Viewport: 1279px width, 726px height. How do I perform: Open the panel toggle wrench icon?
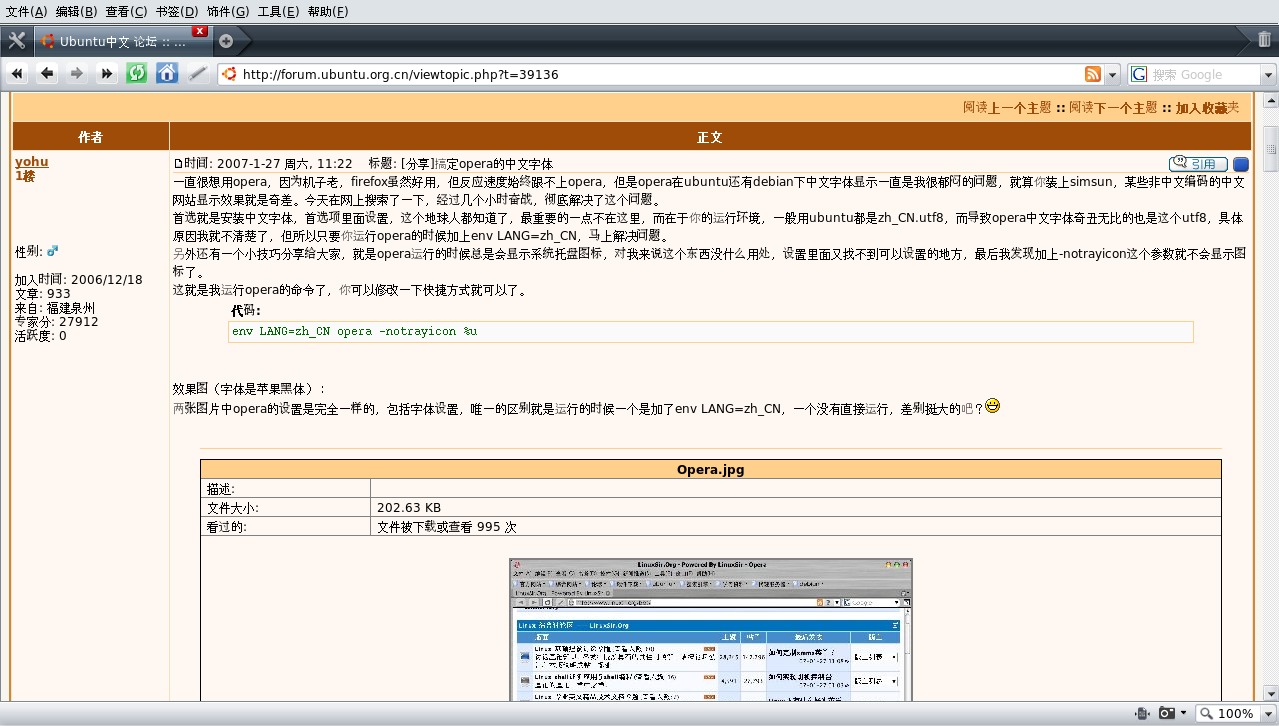click(16, 40)
